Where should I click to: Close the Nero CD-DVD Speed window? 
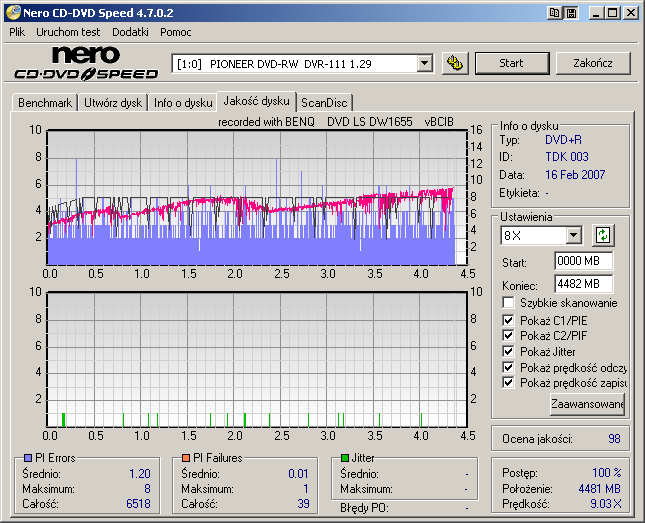631,13
